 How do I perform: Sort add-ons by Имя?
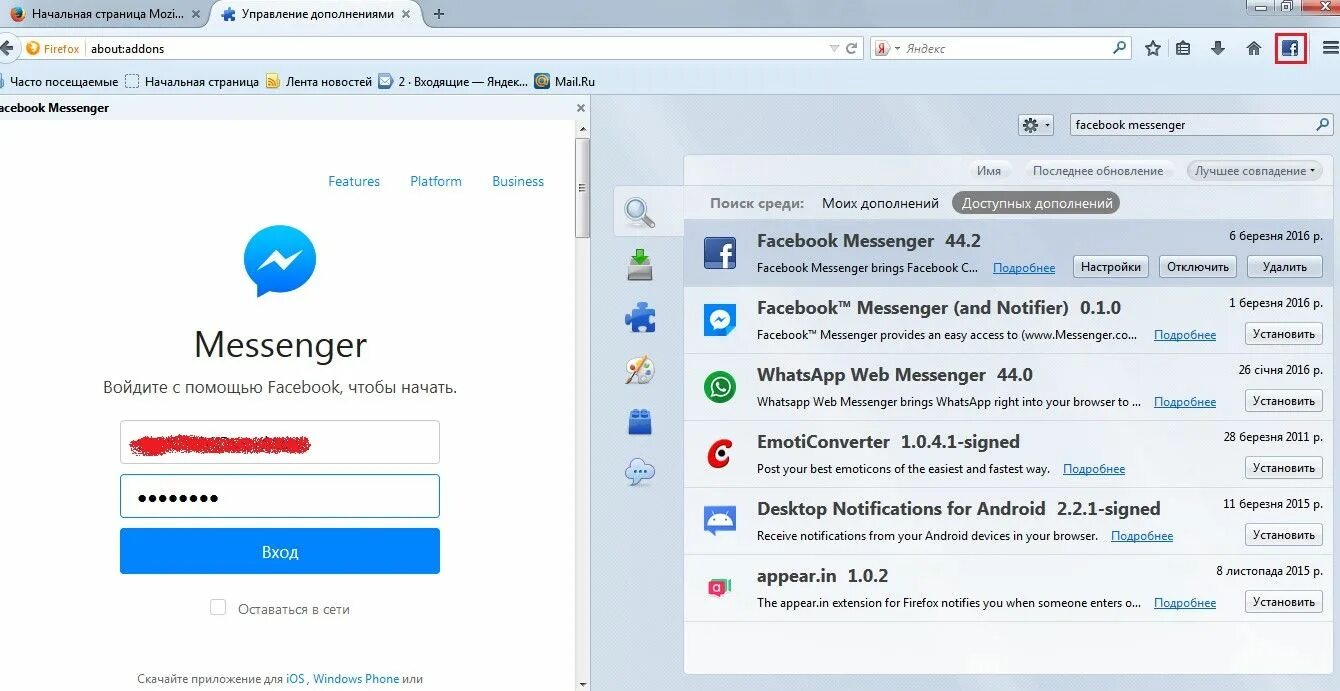click(x=989, y=171)
